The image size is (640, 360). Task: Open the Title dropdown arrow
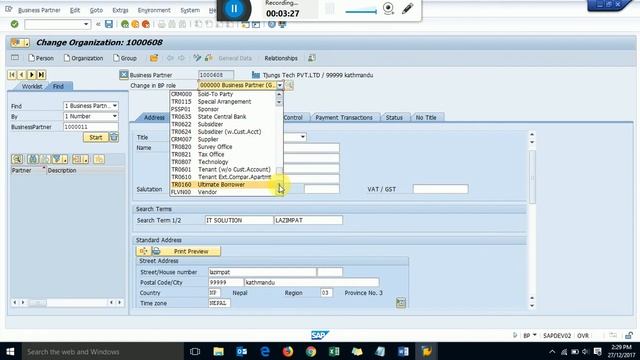coord(303,137)
